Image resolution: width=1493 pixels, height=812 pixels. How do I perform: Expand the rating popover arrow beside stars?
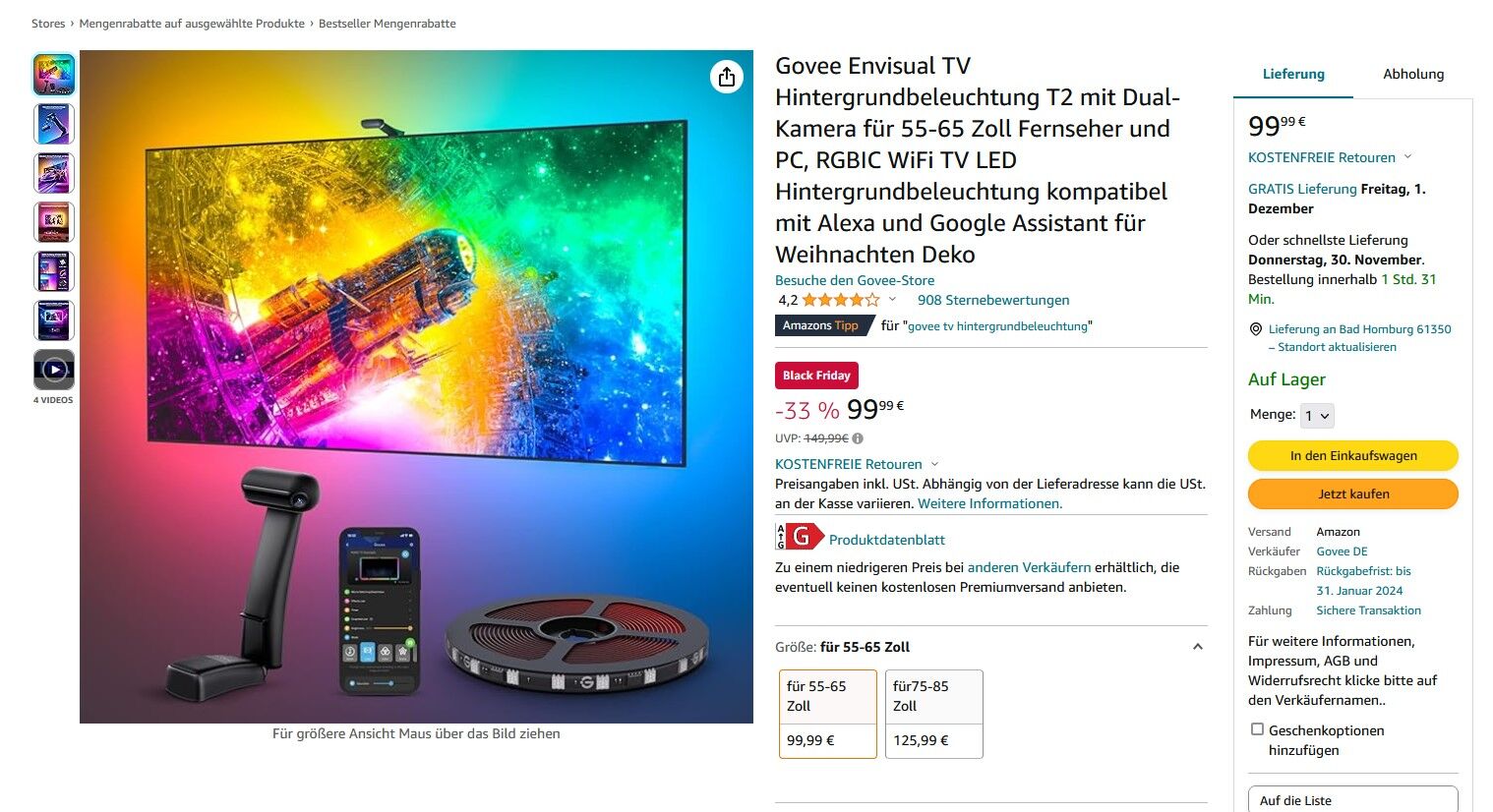(892, 300)
